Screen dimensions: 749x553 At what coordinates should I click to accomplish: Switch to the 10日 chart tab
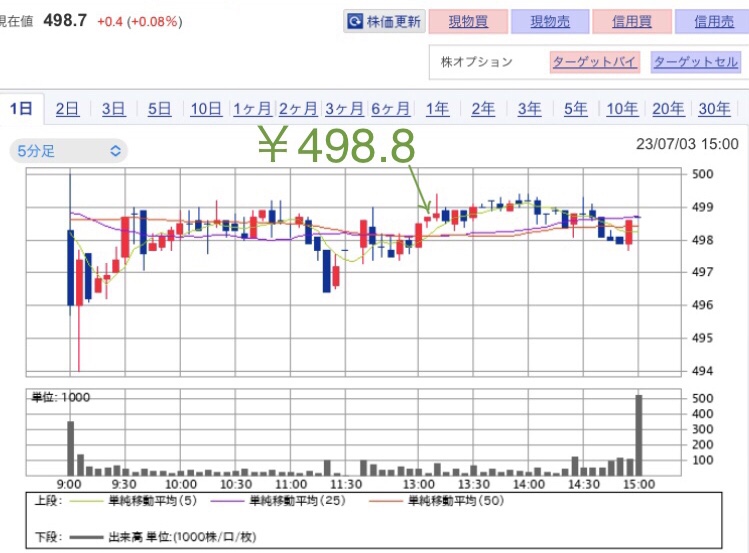(206, 109)
